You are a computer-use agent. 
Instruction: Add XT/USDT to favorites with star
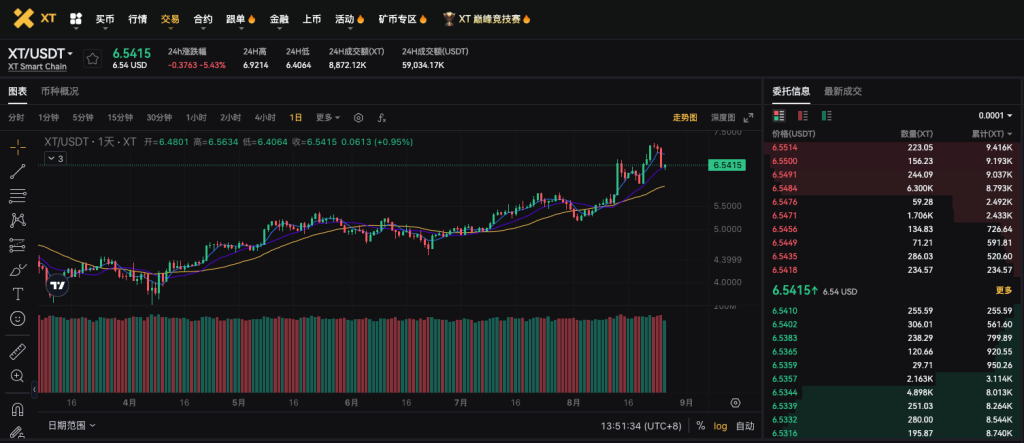(92, 58)
